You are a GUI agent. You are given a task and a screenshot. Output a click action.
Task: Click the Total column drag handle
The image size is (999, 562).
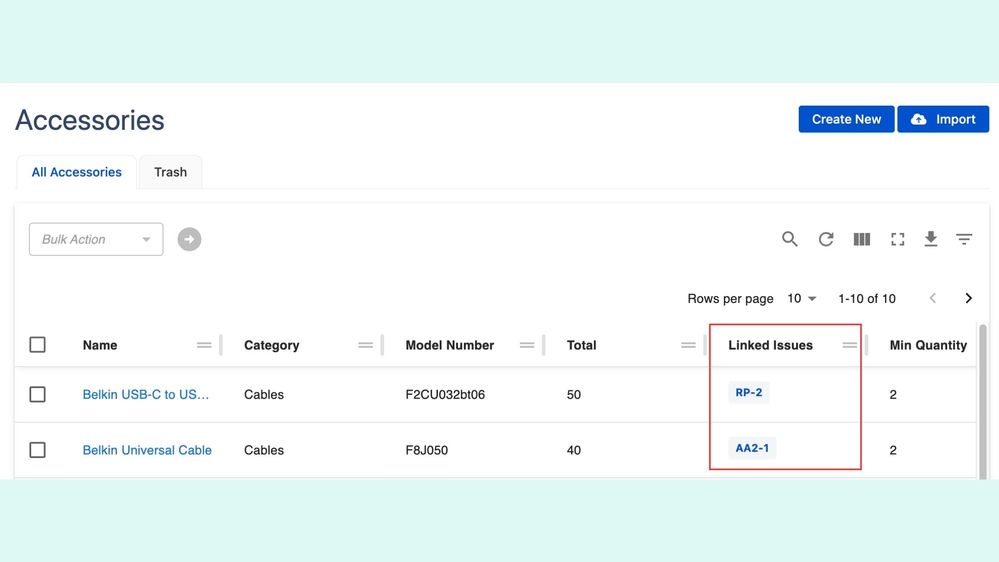coord(688,345)
